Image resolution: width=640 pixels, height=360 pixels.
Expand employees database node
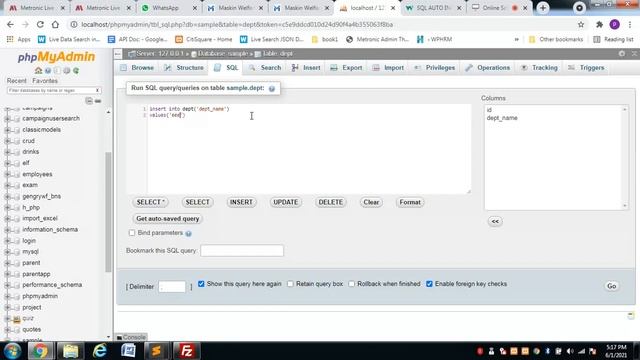coord(7,174)
